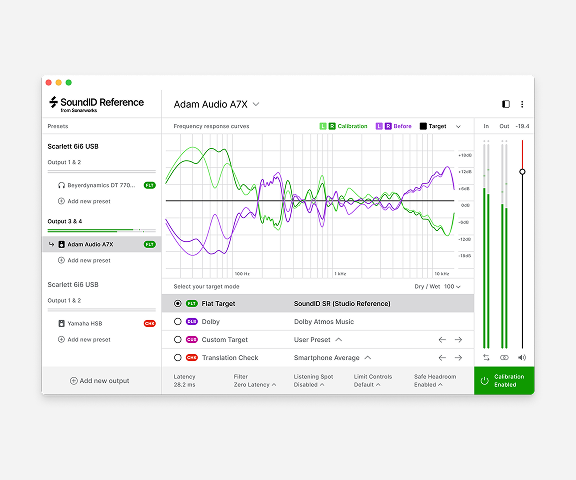
Task: Toggle Target curve visibility swatch
Action: tap(423, 126)
